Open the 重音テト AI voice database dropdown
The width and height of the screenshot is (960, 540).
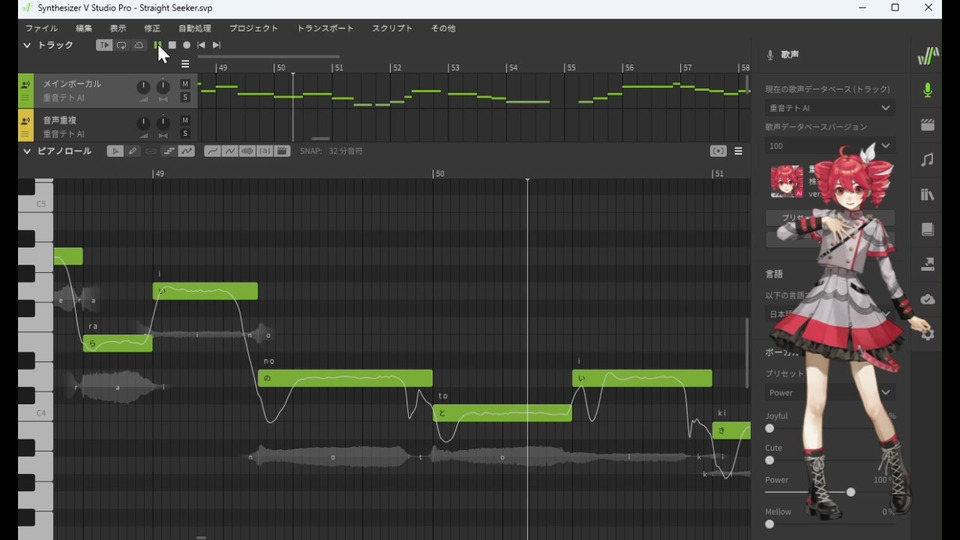click(x=829, y=108)
